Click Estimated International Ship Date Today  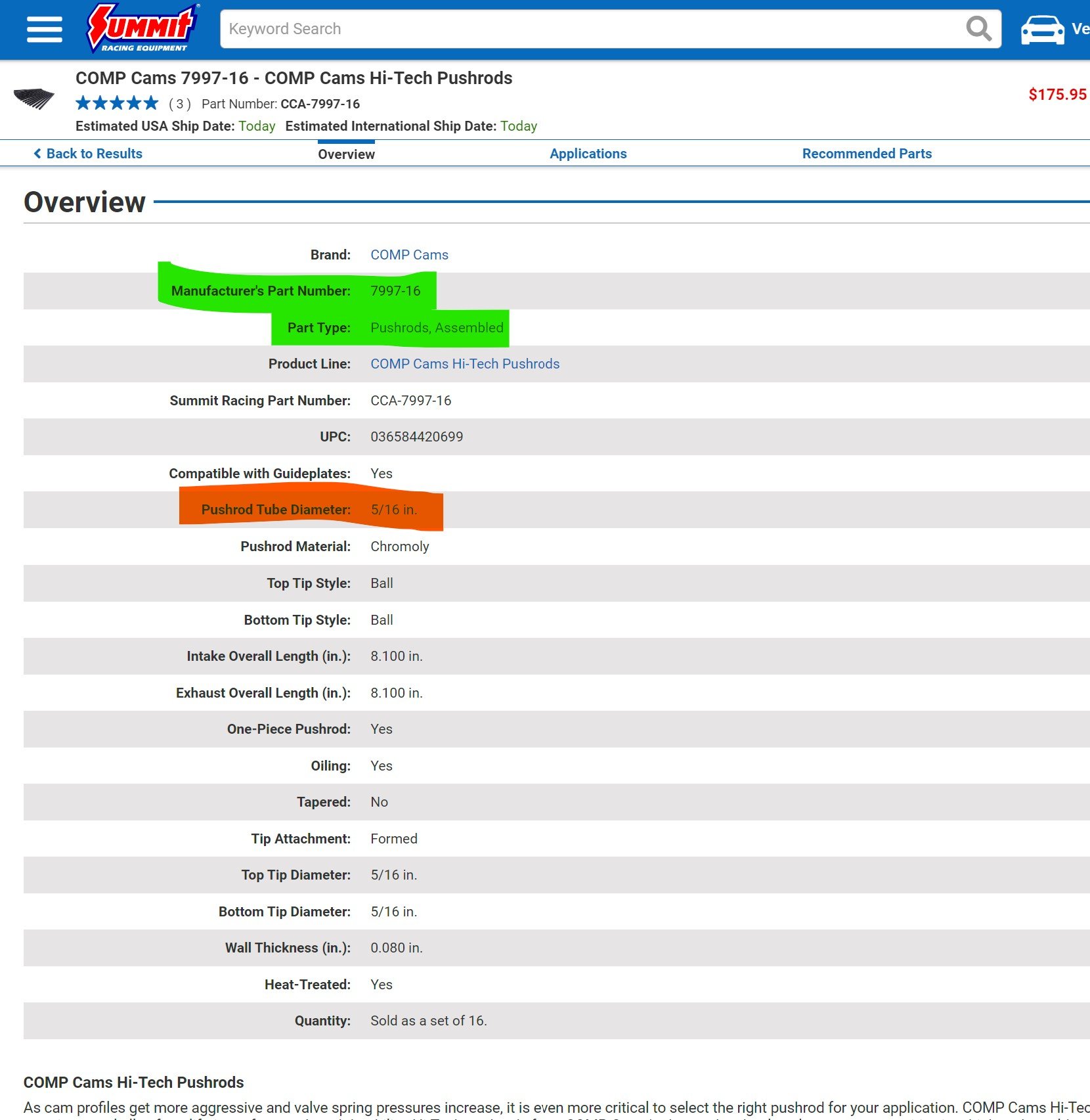(x=519, y=126)
